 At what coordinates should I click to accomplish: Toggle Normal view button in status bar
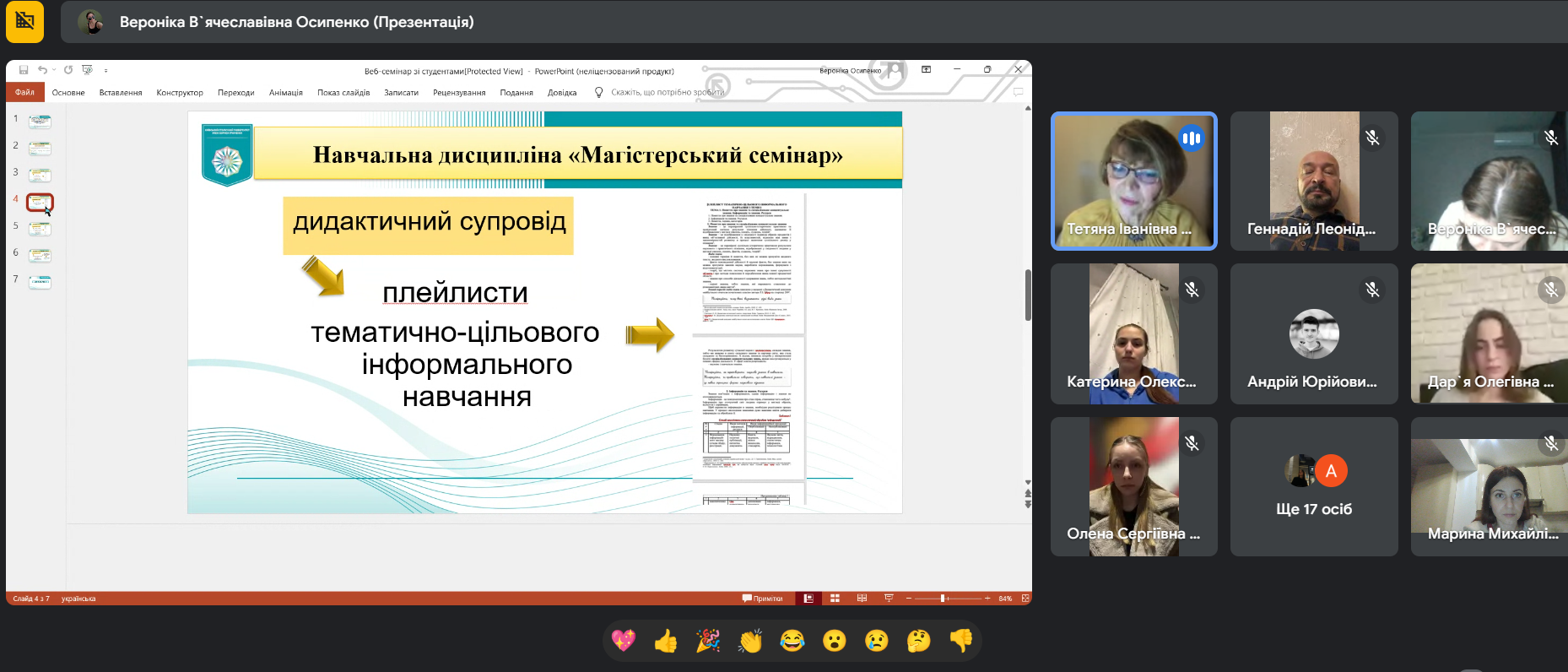point(808,599)
